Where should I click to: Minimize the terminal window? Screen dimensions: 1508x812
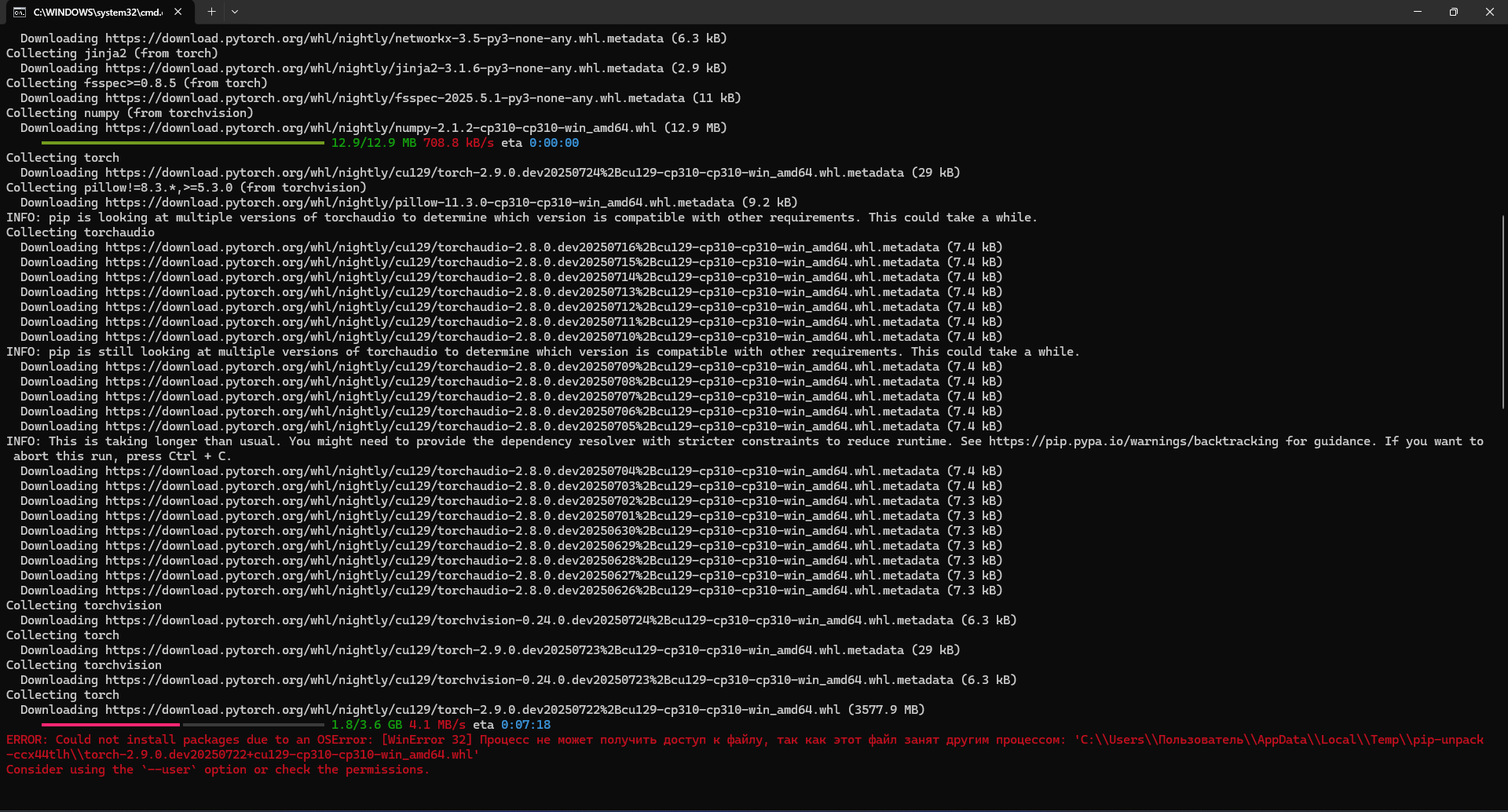1418,12
